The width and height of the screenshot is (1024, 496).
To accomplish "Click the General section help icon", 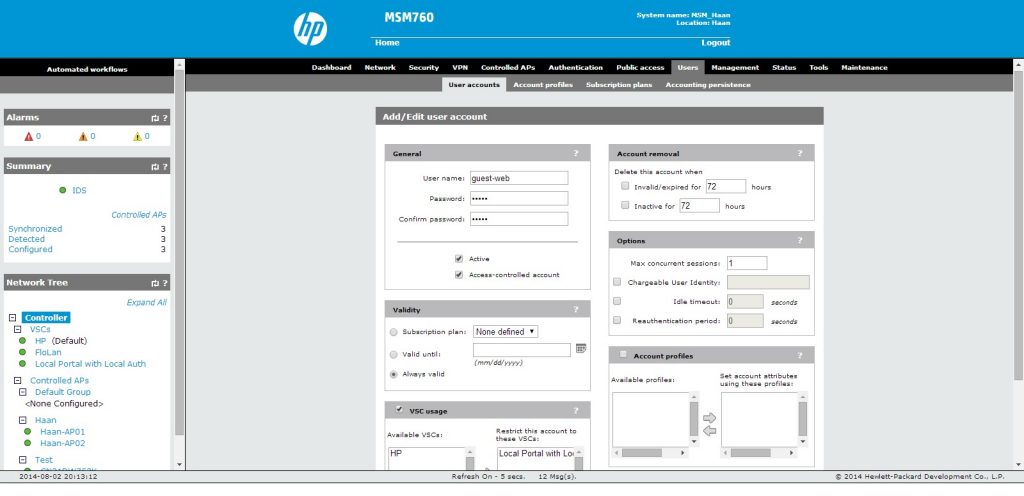I will click(576, 153).
